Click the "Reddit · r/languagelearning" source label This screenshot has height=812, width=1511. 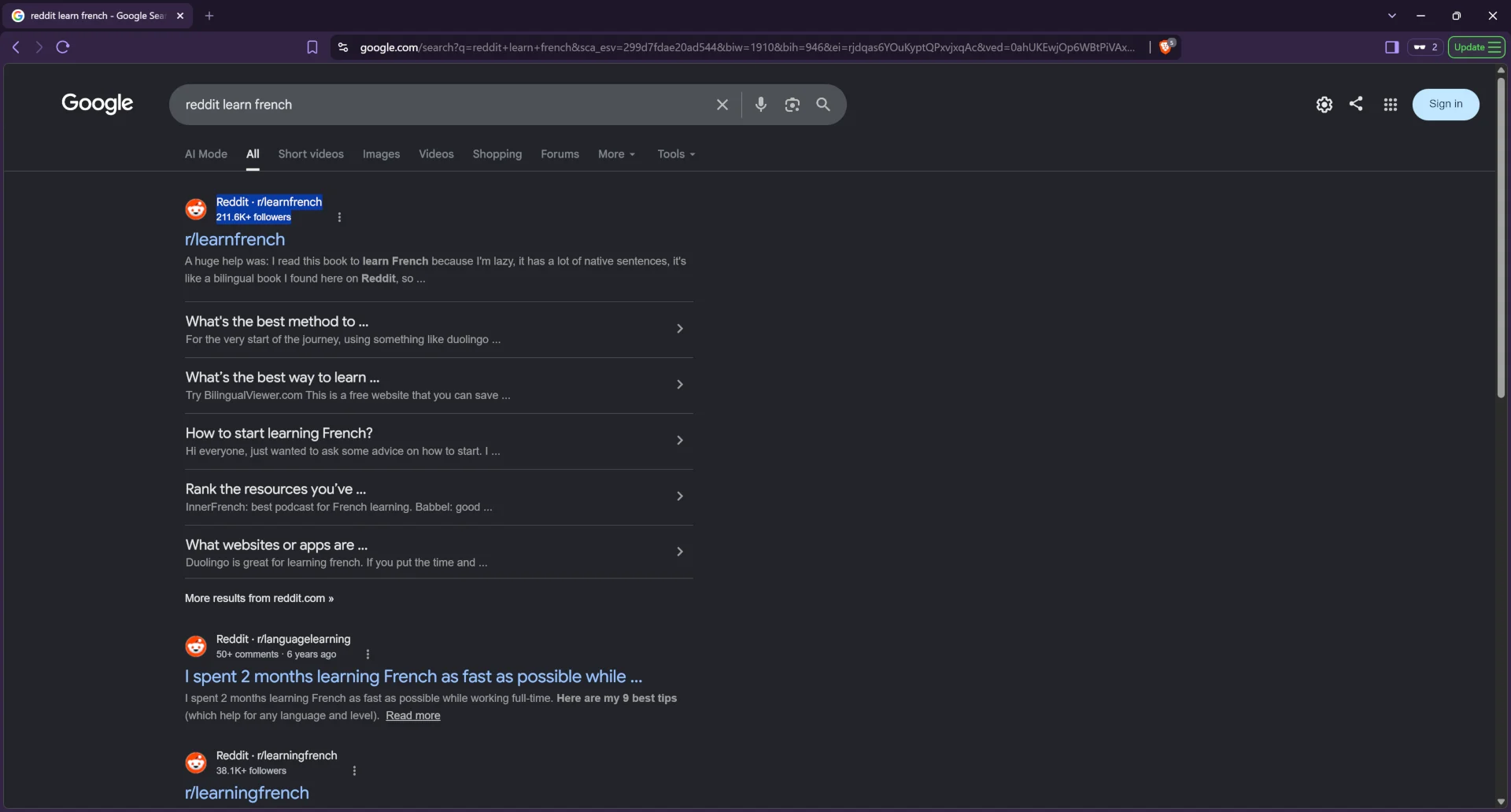[x=283, y=639]
